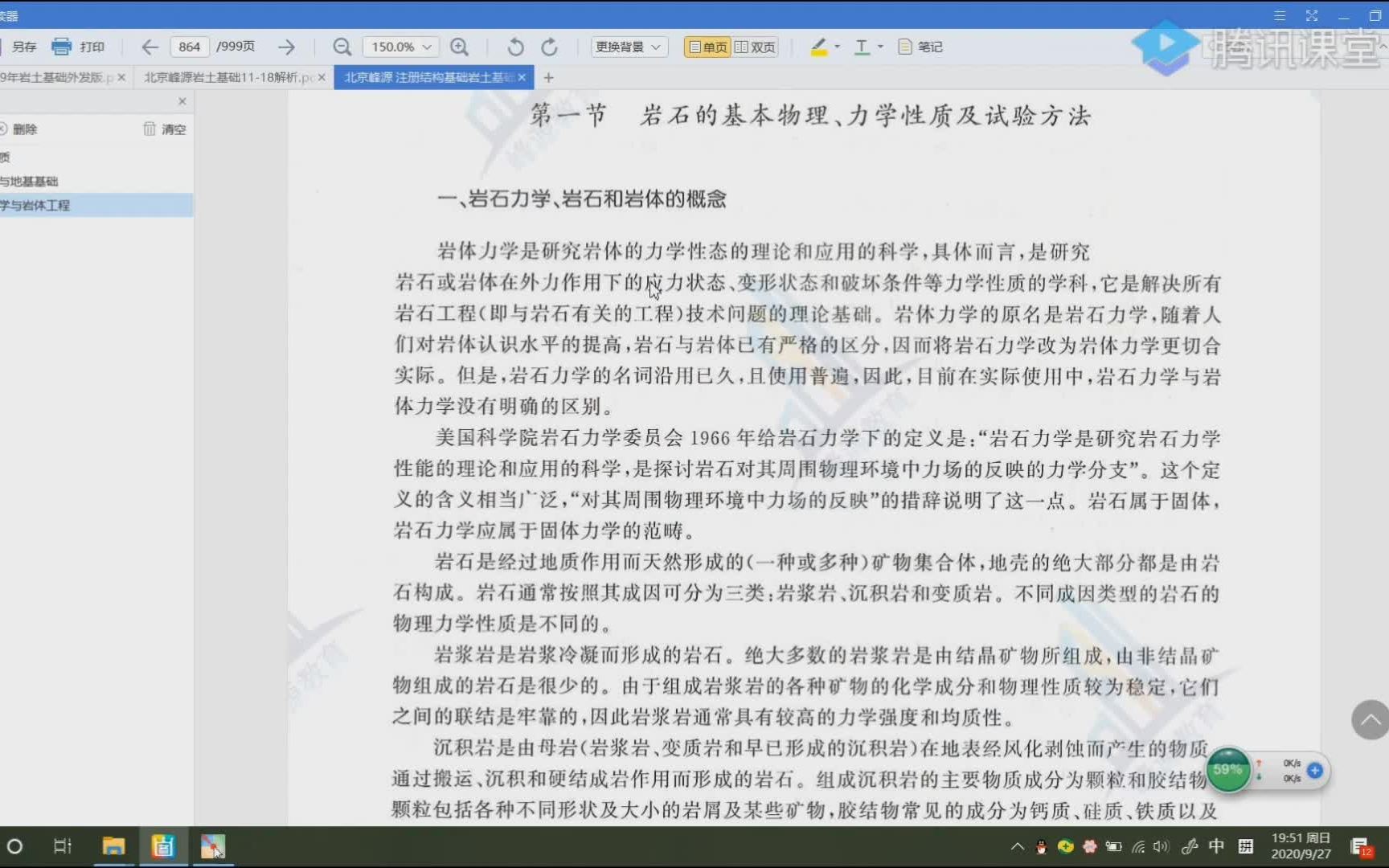Click the colorful recording app taskbar icon
The image size is (1389, 868).
(213, 846)
